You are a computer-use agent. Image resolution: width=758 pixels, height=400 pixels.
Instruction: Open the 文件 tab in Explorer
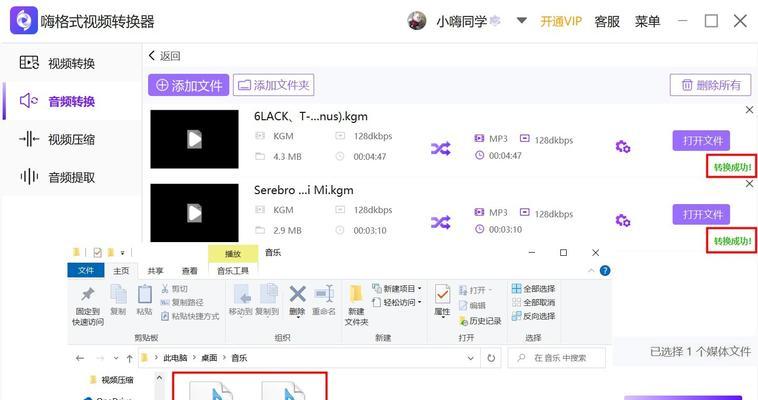(x=86, y=270)
